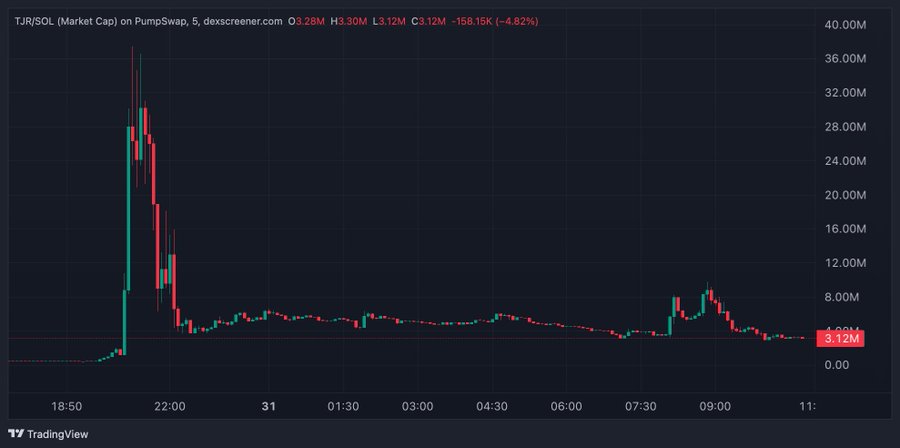Click the red 3.12M current price tag
The image size is (900, 448).
[840, 339]
